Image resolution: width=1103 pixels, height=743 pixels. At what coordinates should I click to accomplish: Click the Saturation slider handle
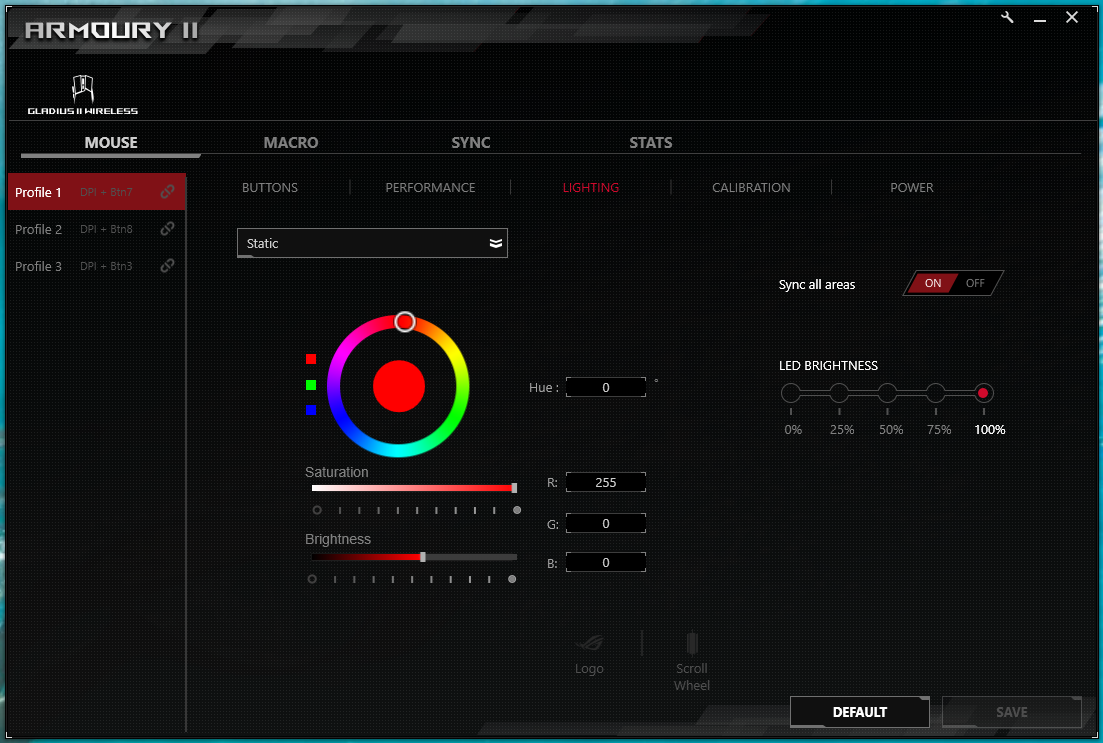514,488
